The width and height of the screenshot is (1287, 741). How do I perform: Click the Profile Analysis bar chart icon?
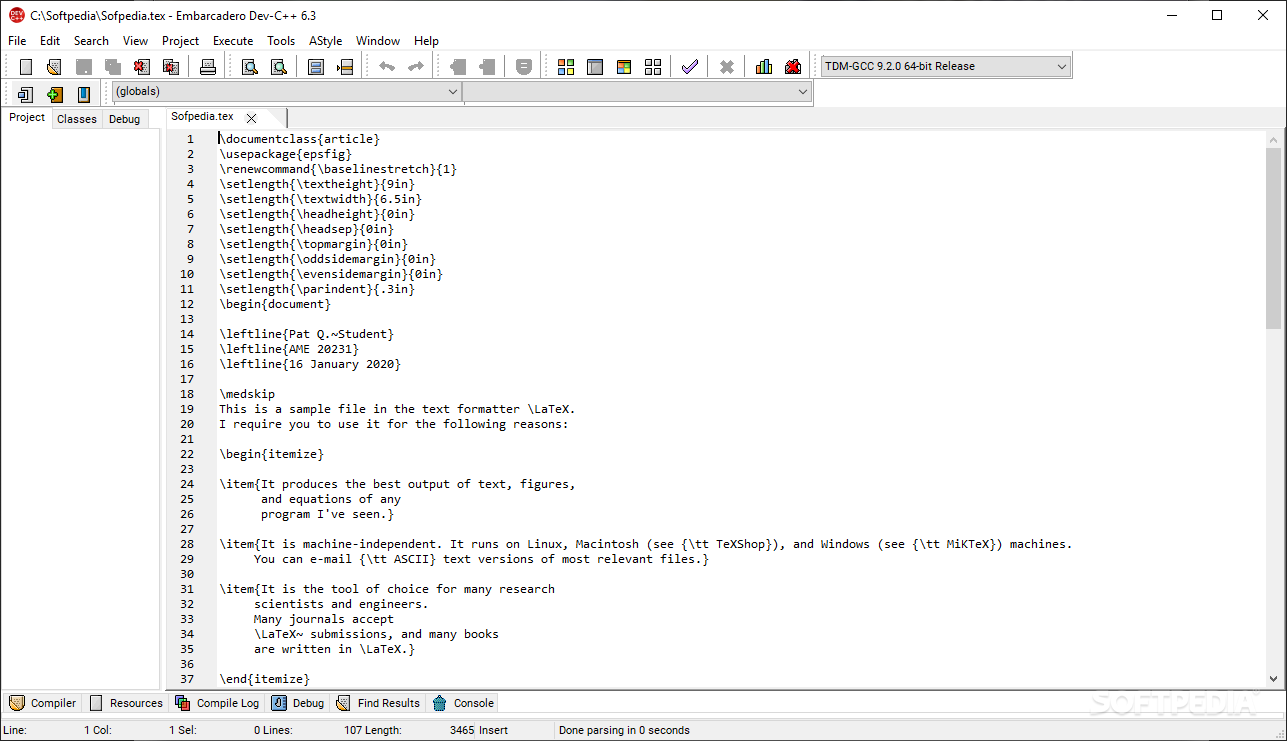(x=764, y=67)
